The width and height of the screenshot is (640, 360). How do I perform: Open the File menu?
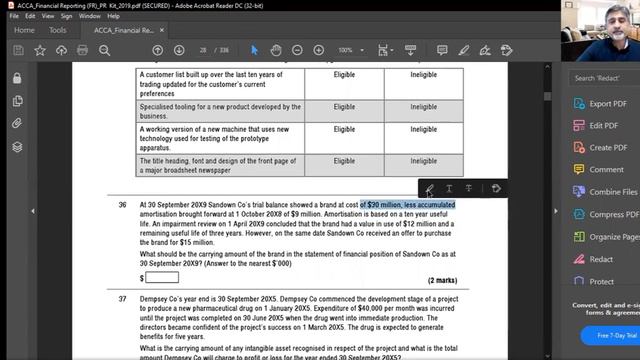pyautogui.click(x=14, y=16)
